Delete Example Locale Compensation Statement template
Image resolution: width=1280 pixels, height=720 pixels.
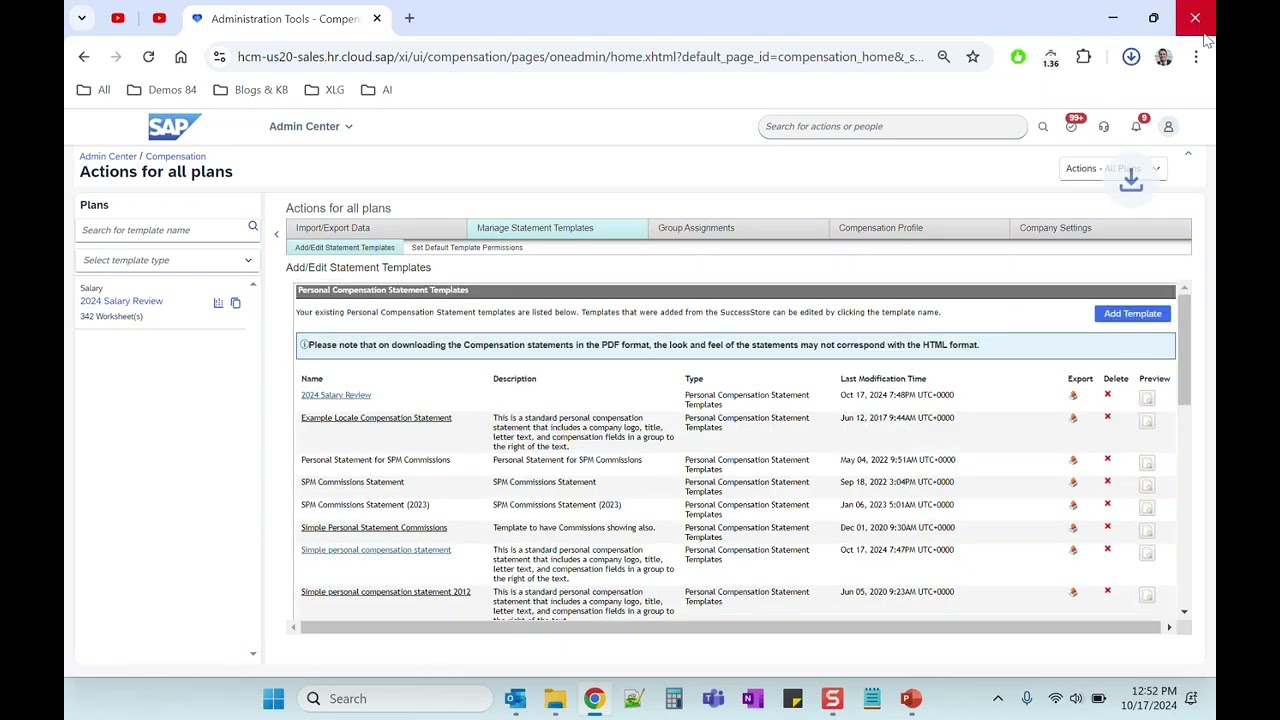point(1107,417)
